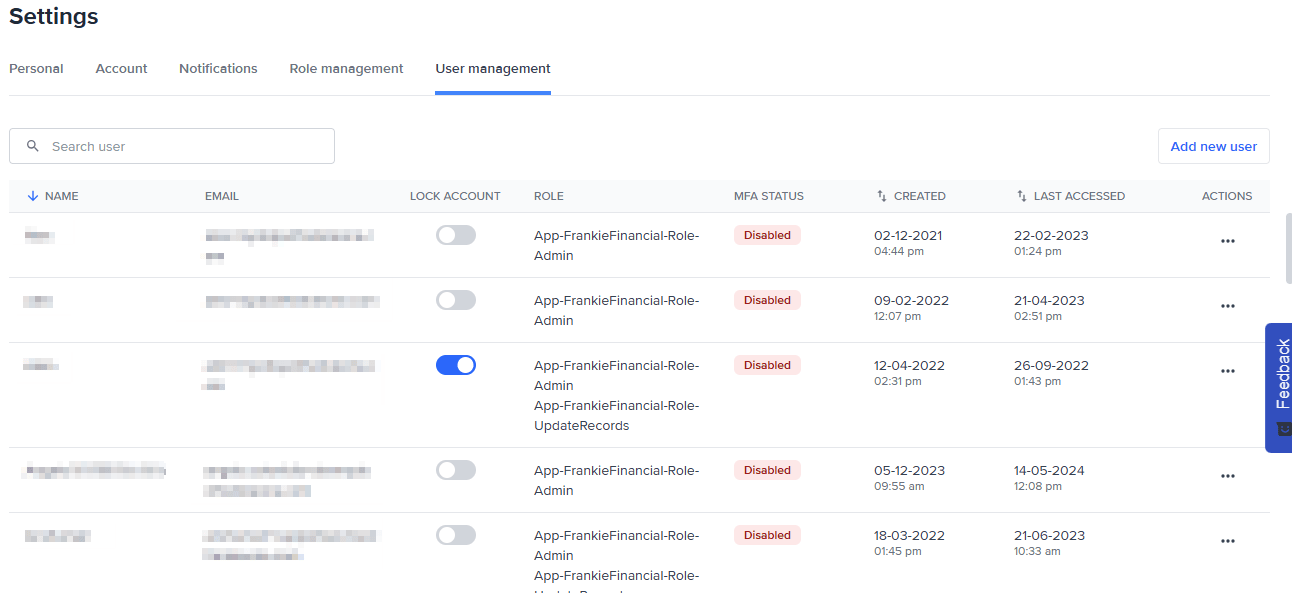
Task: Click the Add new user button
Action: (1213, 146)
